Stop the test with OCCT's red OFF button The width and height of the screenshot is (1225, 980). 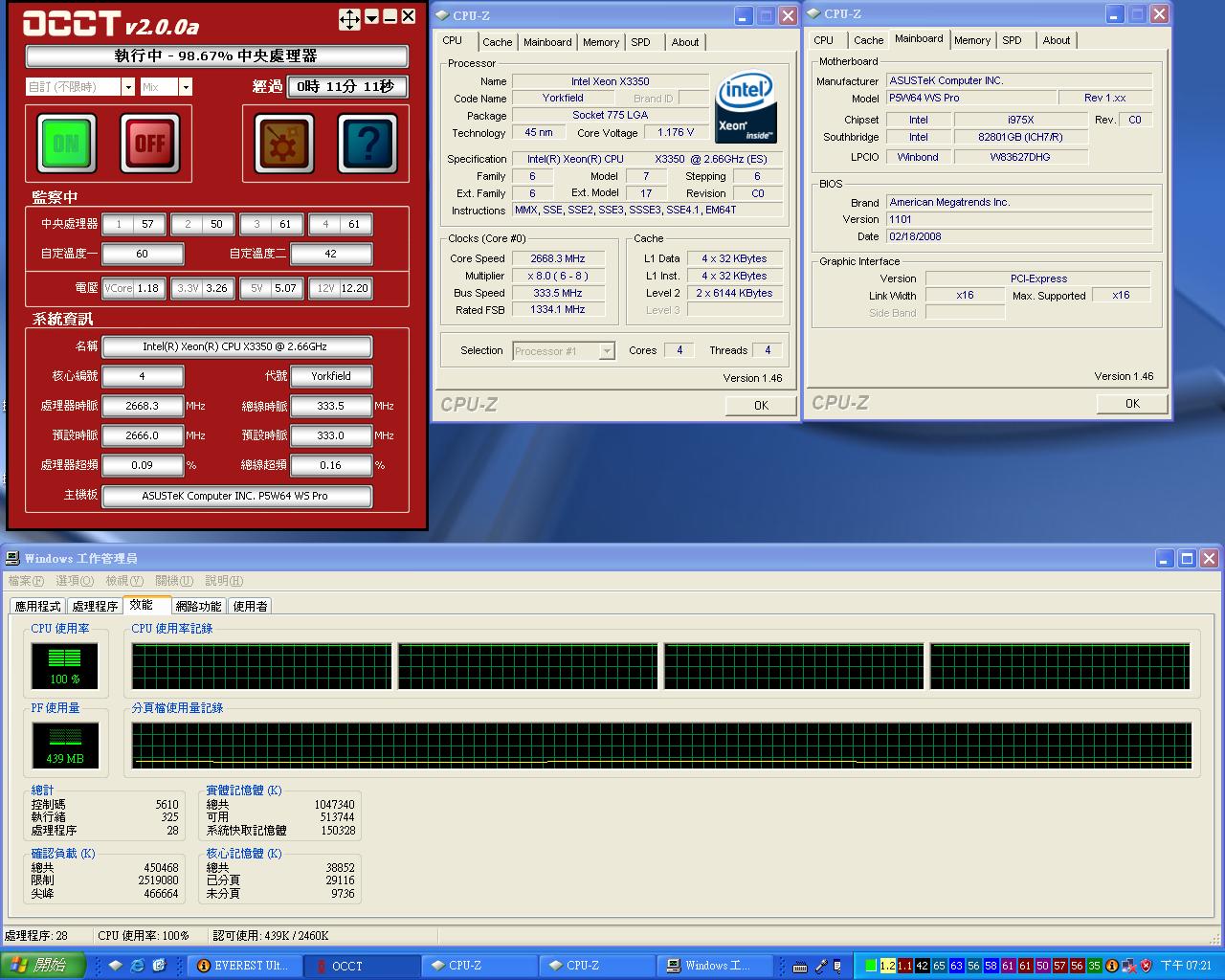coord(149,144)
